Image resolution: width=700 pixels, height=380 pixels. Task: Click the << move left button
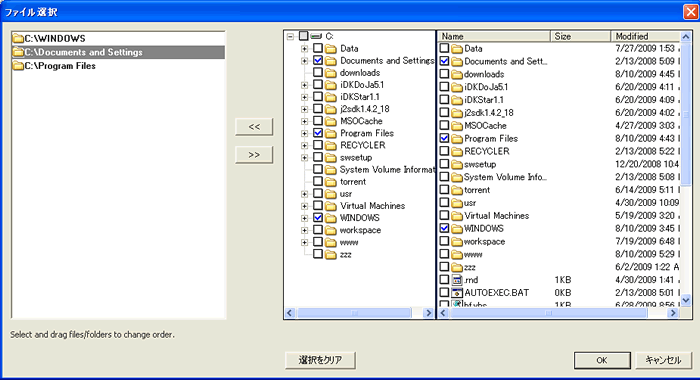click(x=254, y=127)
